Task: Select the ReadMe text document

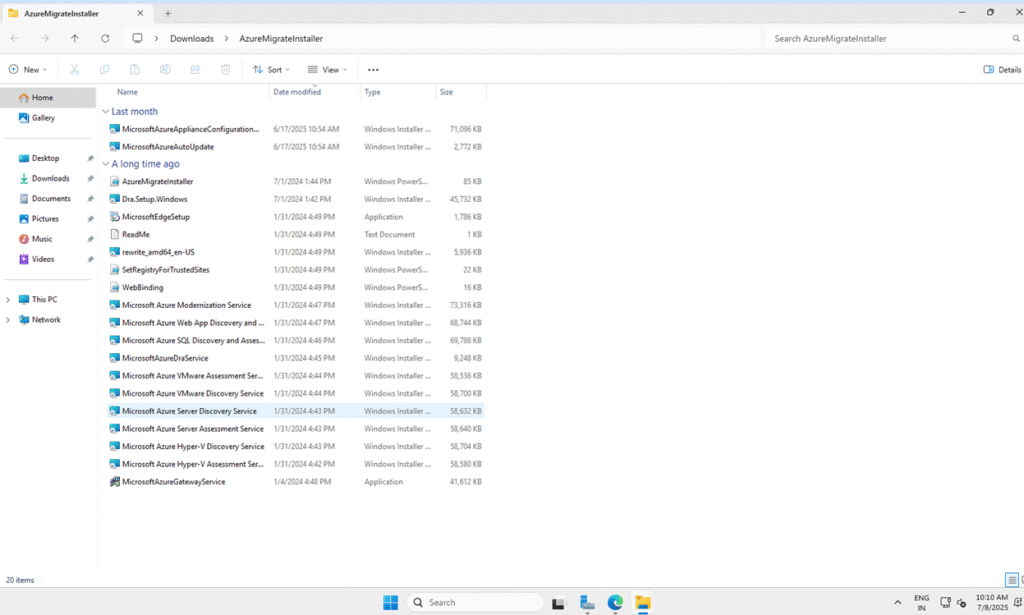Action: (136, 235)
